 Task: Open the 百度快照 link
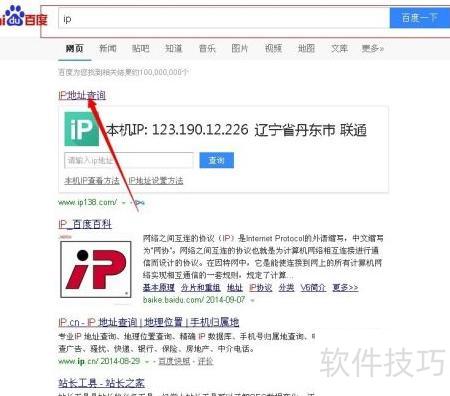(174, 361)
